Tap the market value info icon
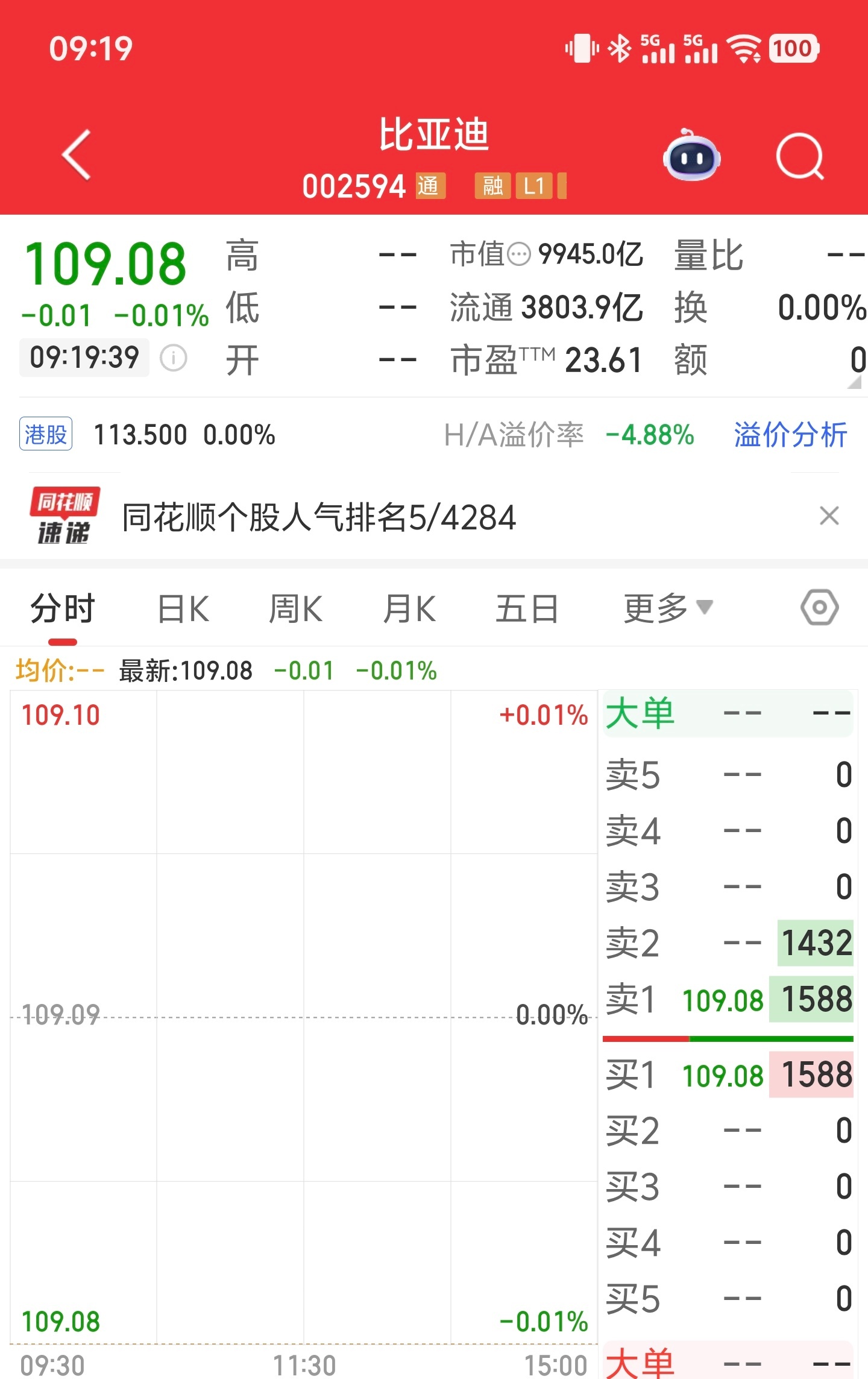Screen dimensions: 868x1379 pos(518,254)
